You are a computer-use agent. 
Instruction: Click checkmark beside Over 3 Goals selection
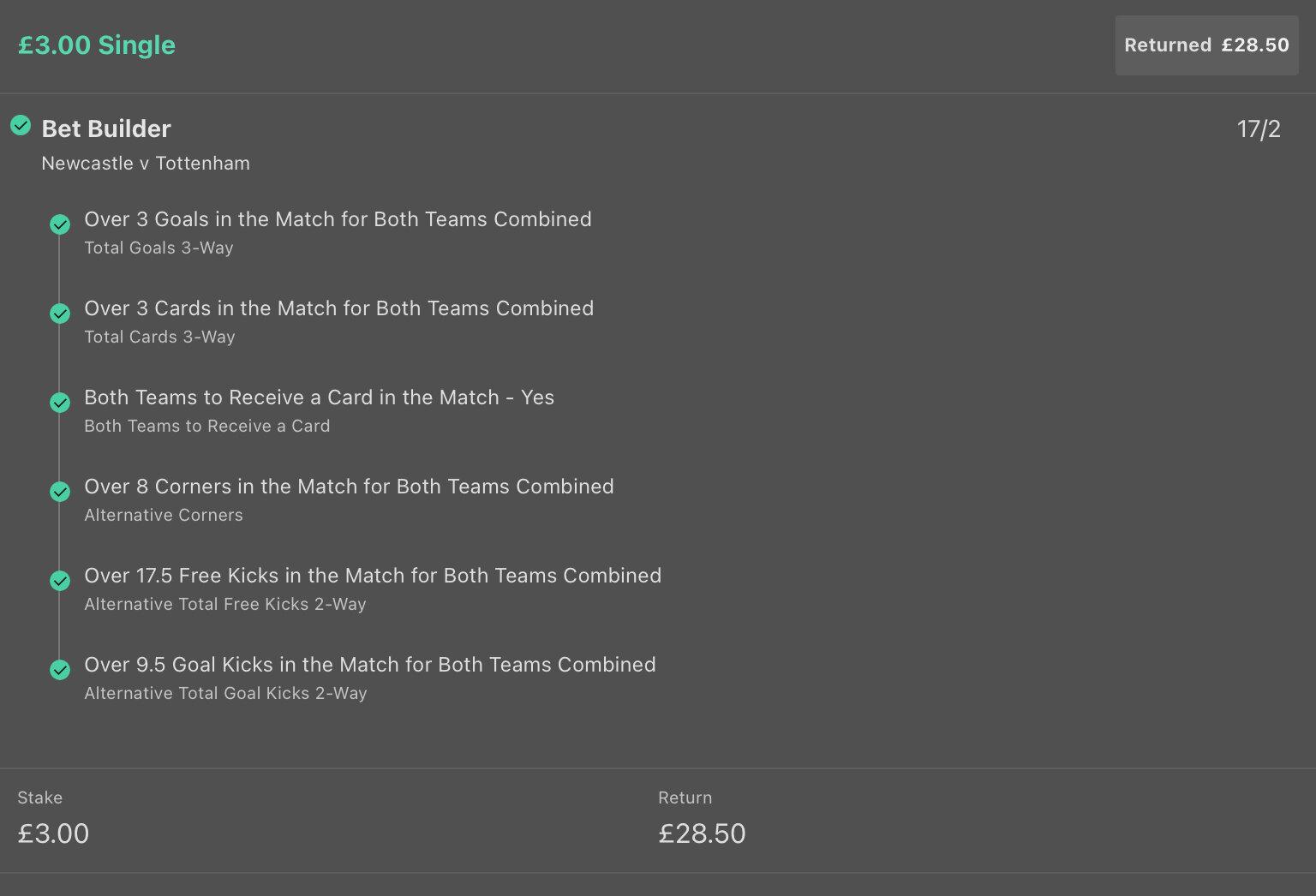pos(60,224)
